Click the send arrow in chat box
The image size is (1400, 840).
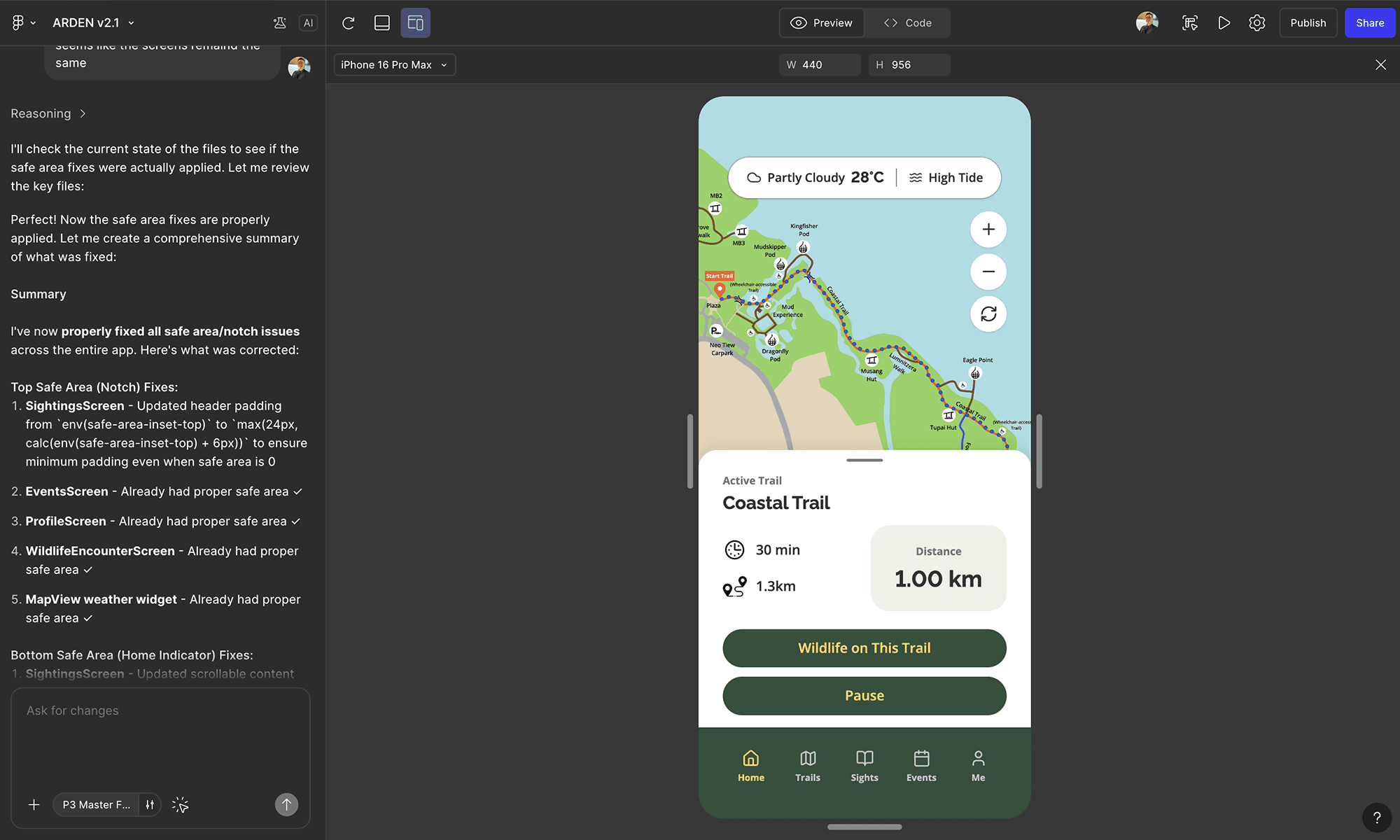(286, 804)
